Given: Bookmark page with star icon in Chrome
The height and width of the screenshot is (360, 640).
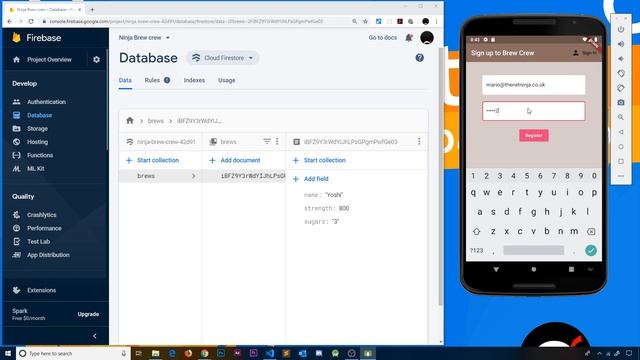Looking at the screenshot, I should pos(365,21).
